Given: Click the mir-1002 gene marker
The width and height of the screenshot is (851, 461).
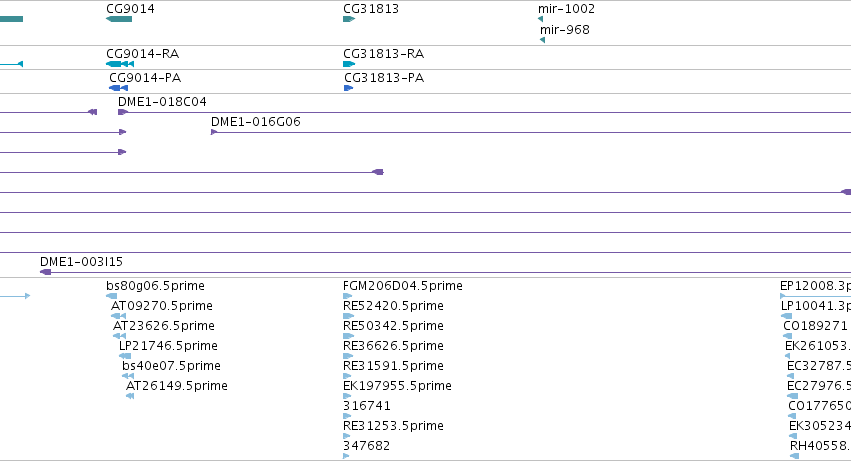Looking at the screenshot, I should (540, 19).
